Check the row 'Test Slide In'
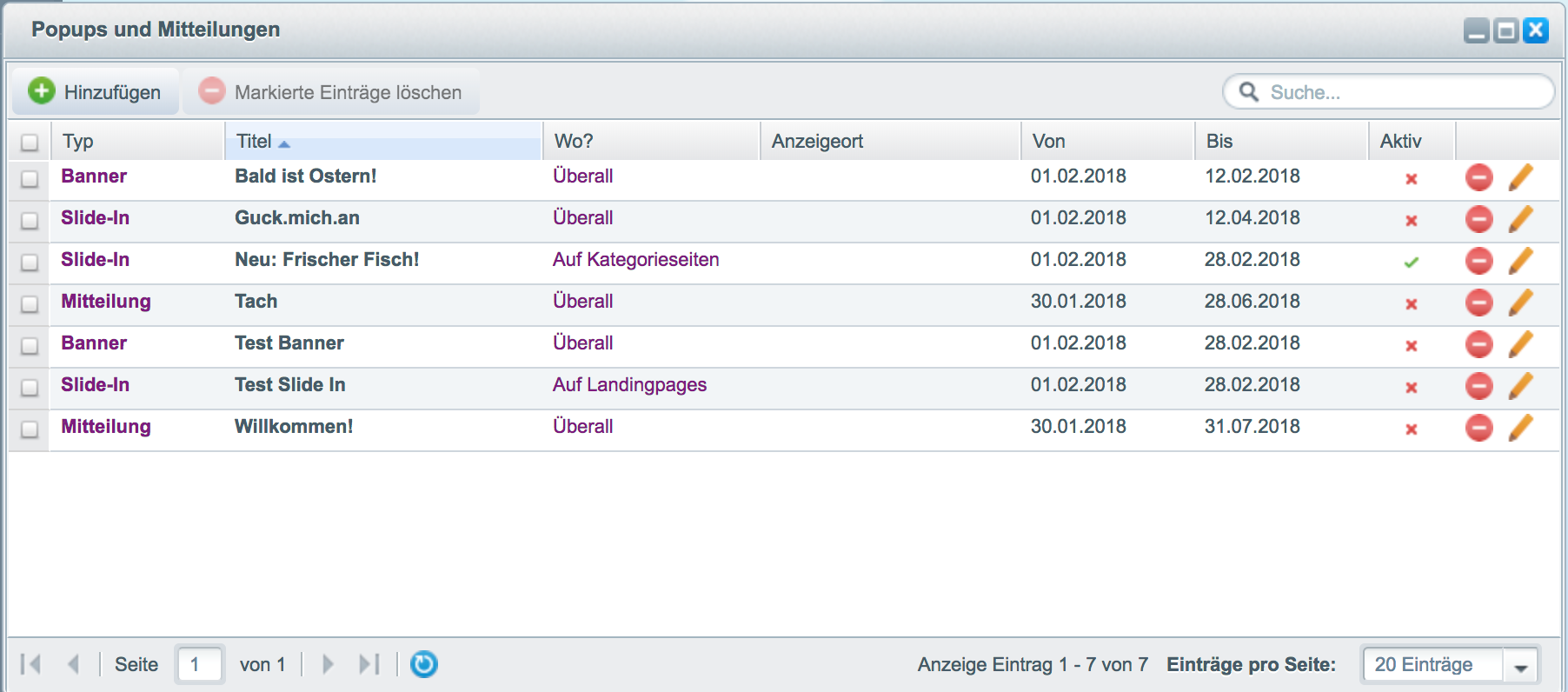 click(x=30, y=387)
